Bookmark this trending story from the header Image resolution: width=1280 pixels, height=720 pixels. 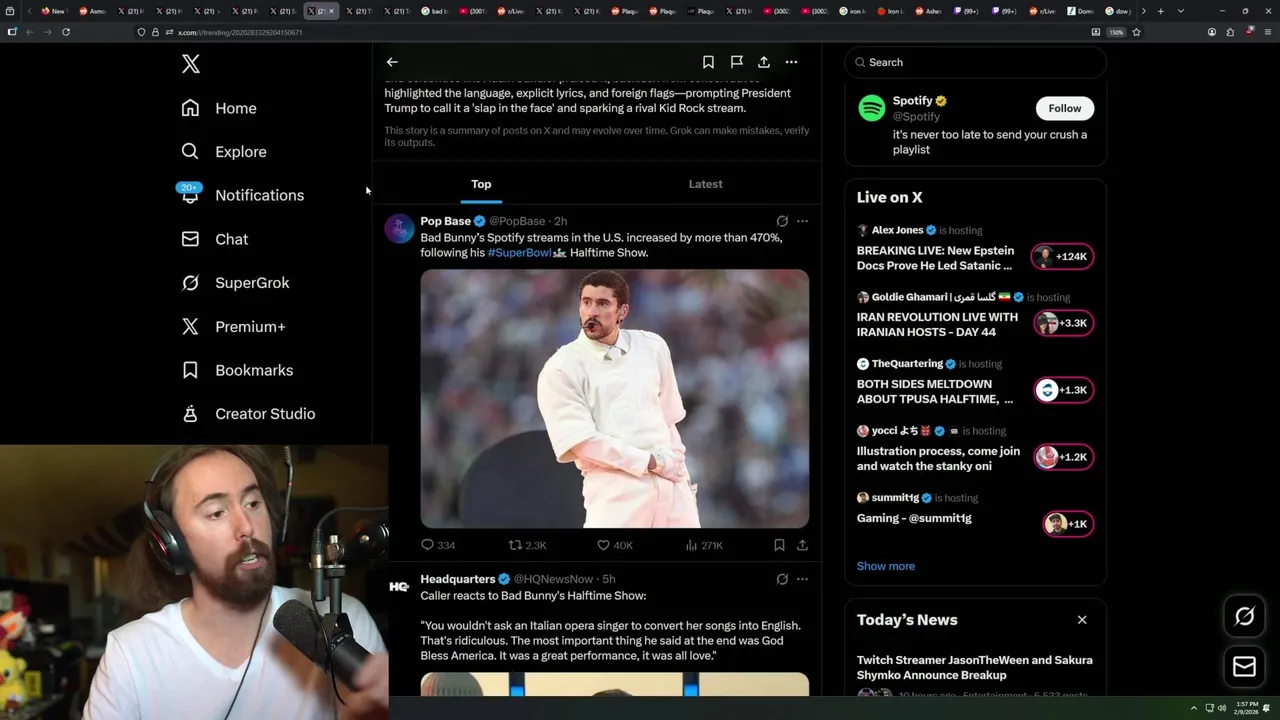pyautogui.click(x=708, y=62)
